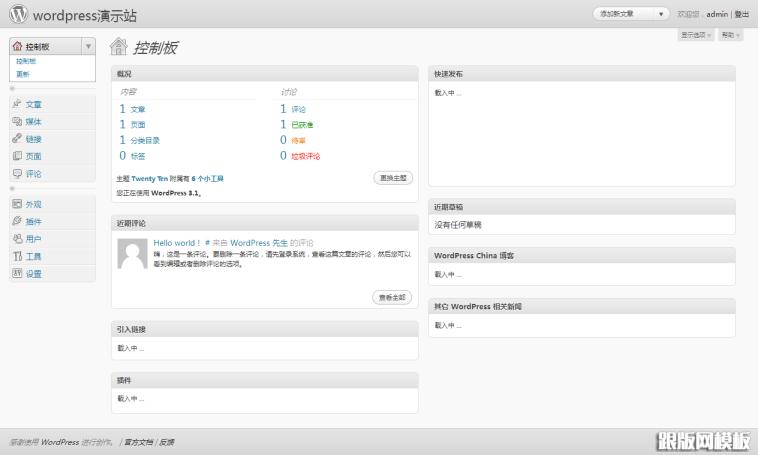Click the house icon beside 控制板 sidebar menu
The height and width of the screenshot is (455, 758).
click(x=17, y=46)
